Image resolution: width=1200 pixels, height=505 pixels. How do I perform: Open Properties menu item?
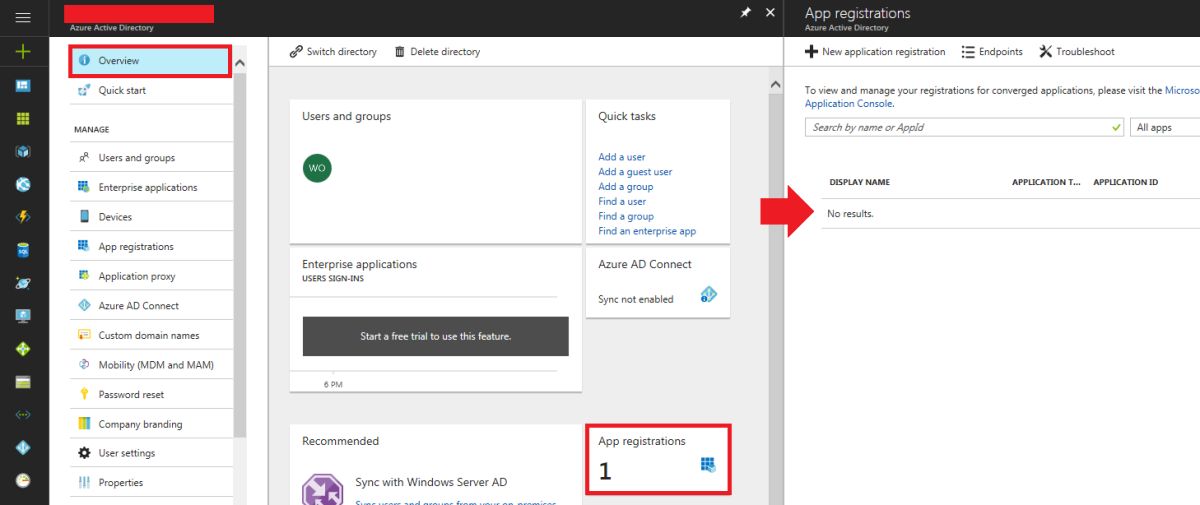(153, 482)
